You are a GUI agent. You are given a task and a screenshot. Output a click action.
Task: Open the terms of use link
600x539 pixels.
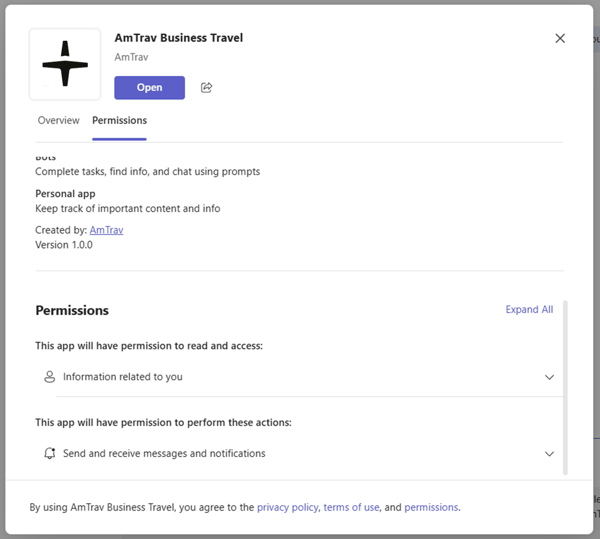351,507
